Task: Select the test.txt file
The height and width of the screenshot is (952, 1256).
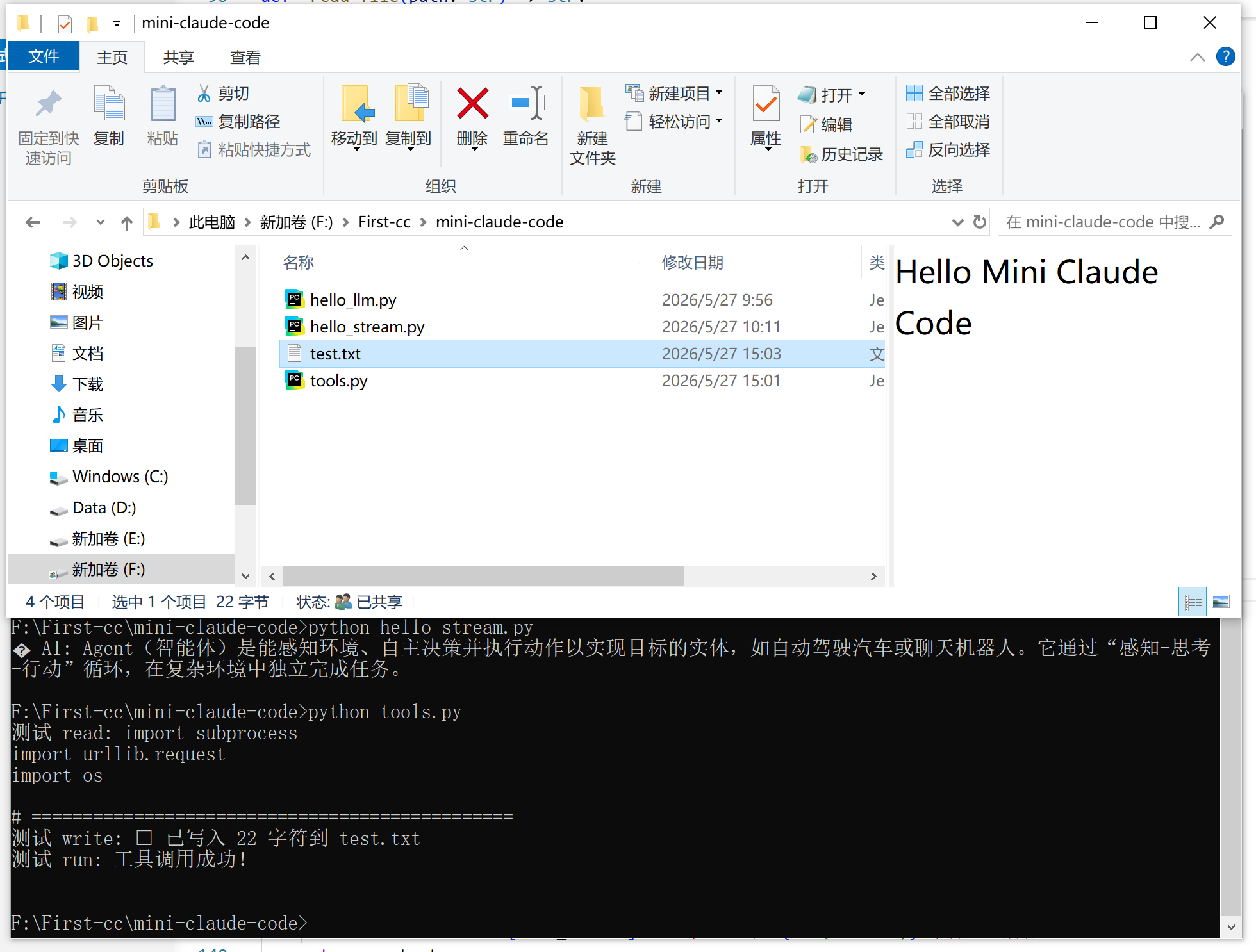Action: click(582, 354)
